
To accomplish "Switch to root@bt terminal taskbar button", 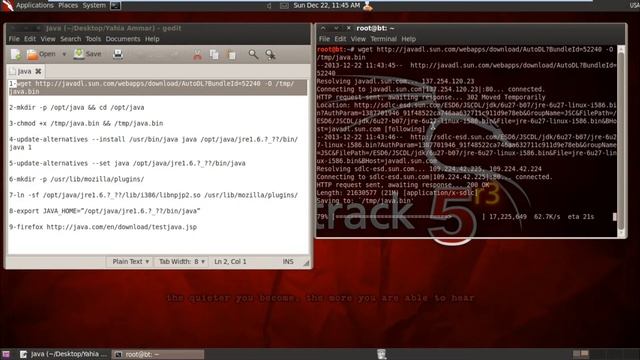I will pos(158,354).
